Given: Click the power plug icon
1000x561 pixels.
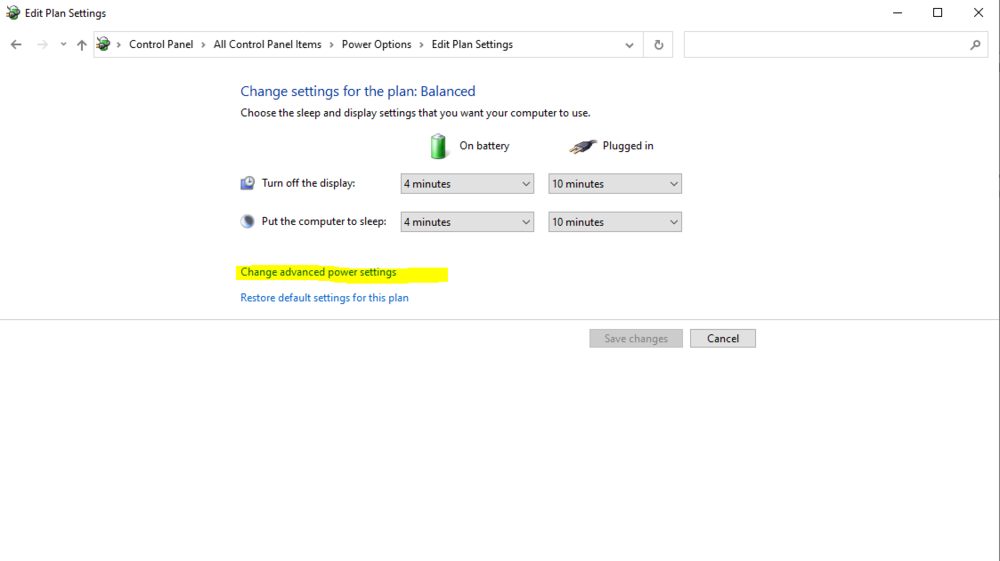Looking at the screenshot, I should coord(583,146).
